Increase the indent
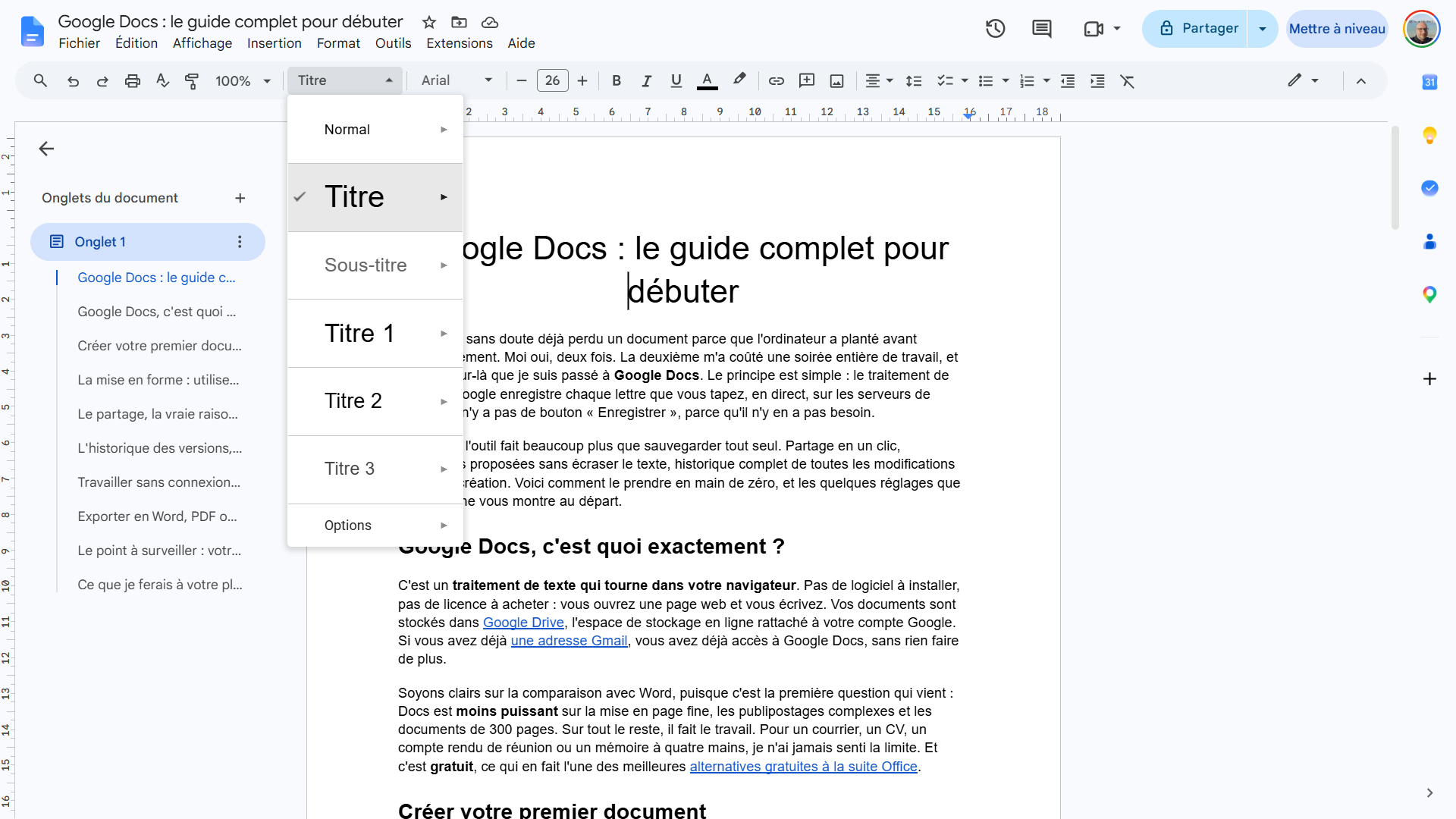The width and height of the screenshot is (1456, 819). click(1097, 80)
